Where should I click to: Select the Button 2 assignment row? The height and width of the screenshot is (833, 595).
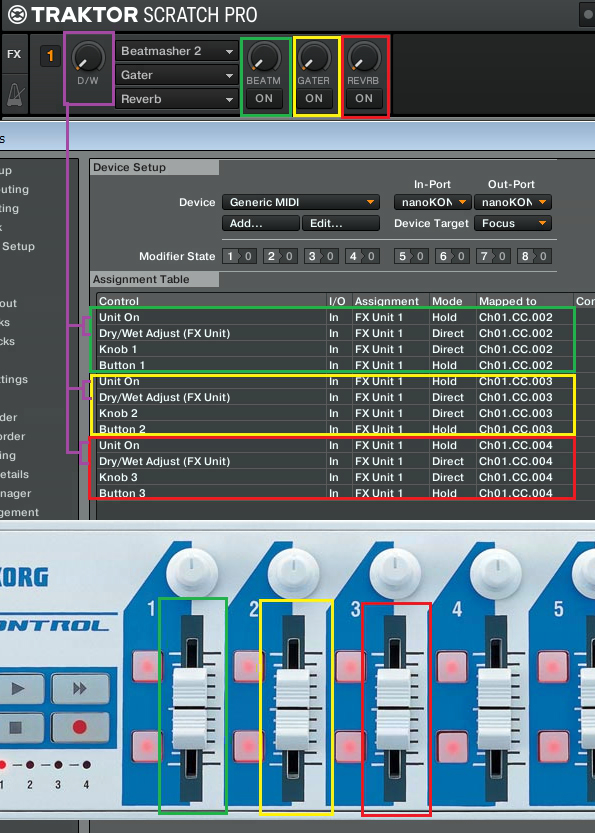click(x=335, y=429)
